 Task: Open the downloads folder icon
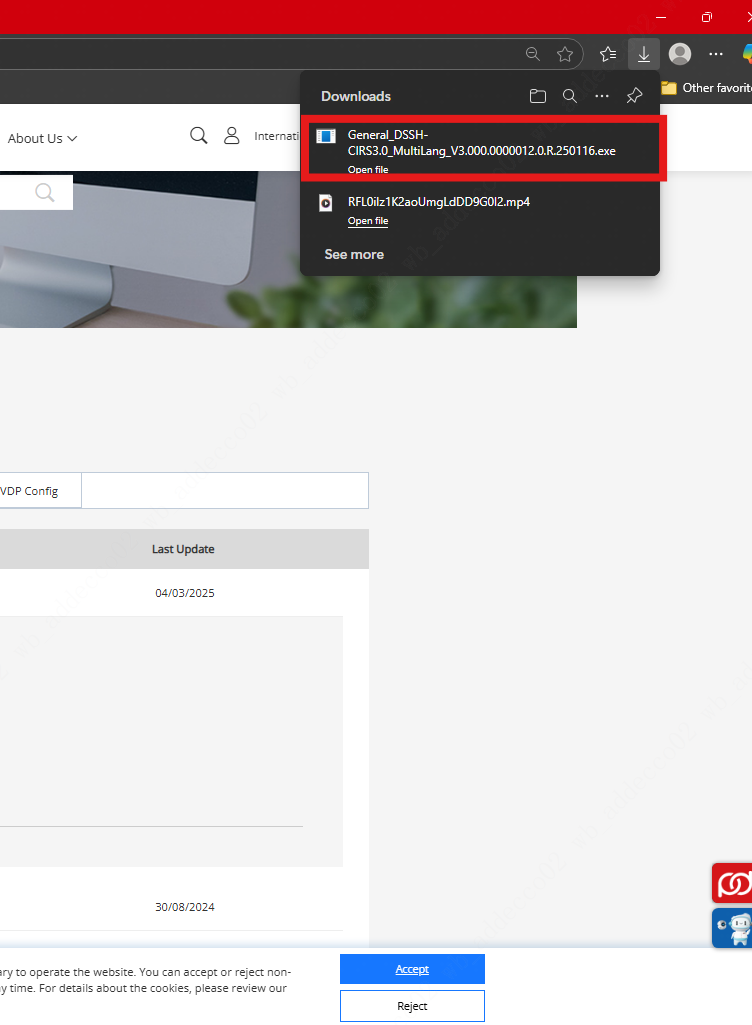(x=538, y=96)
